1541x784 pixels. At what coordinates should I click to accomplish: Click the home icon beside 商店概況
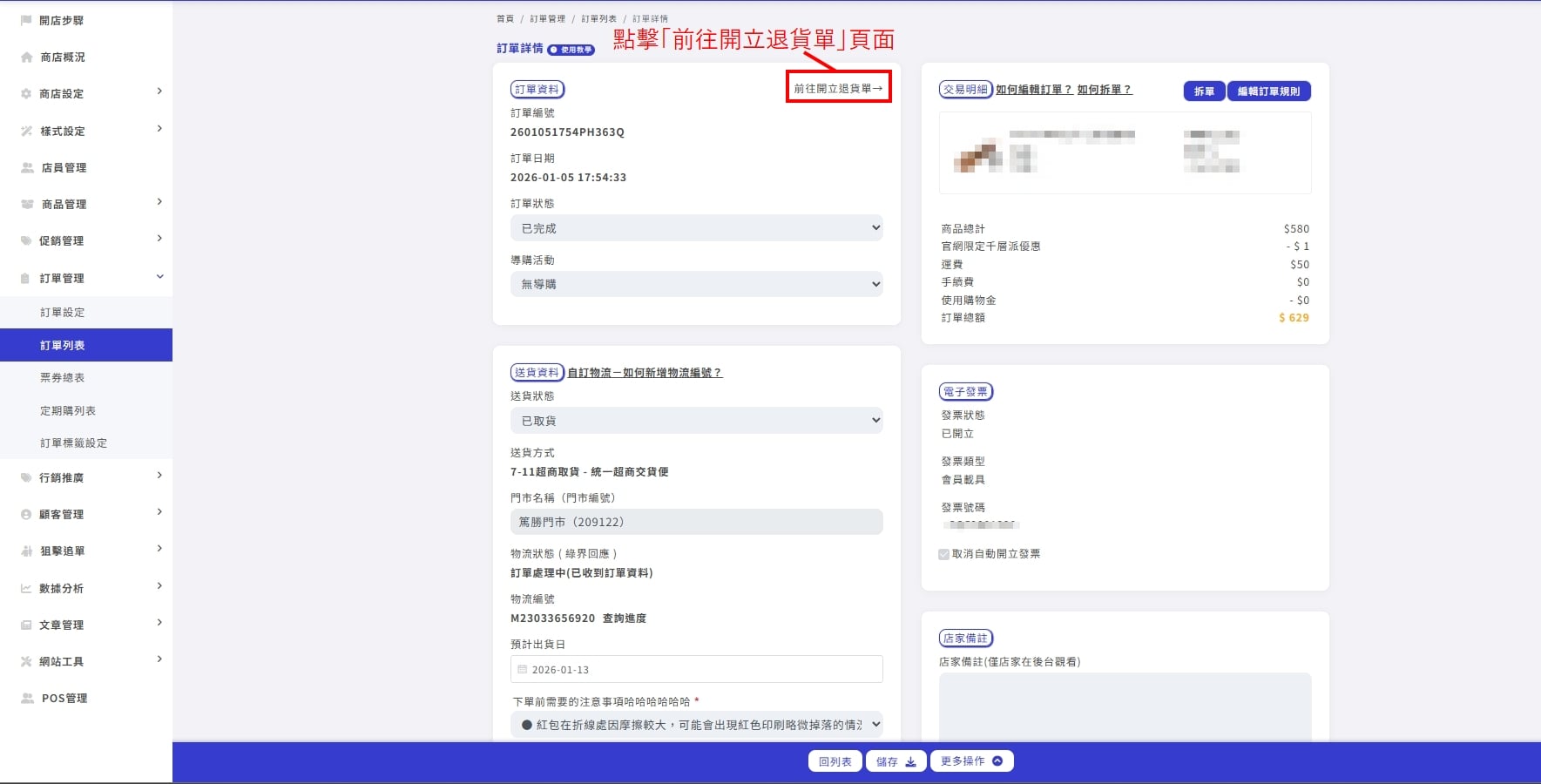point(26,57)
